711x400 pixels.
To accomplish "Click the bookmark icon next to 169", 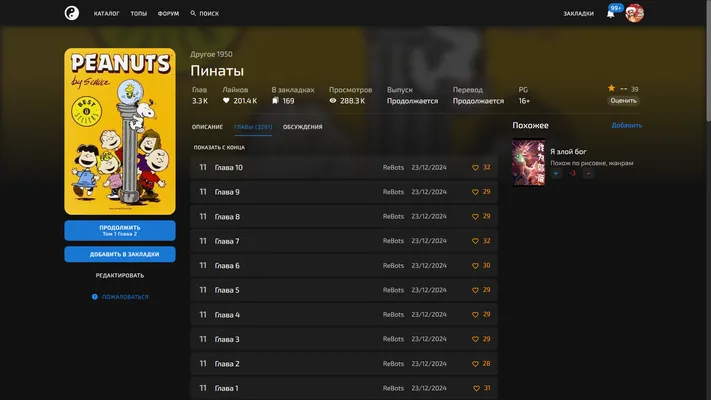I will tap(275, 101).
